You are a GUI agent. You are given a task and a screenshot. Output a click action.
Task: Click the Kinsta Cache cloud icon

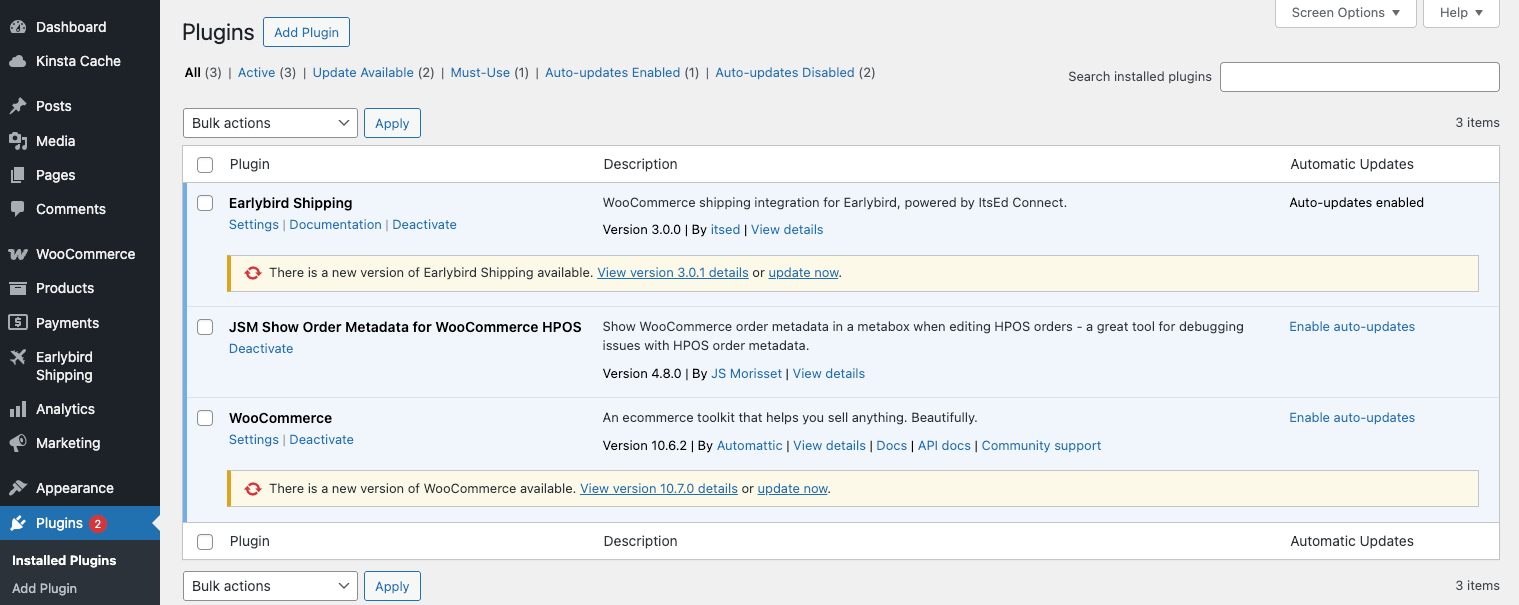click(x=18, y=61)
